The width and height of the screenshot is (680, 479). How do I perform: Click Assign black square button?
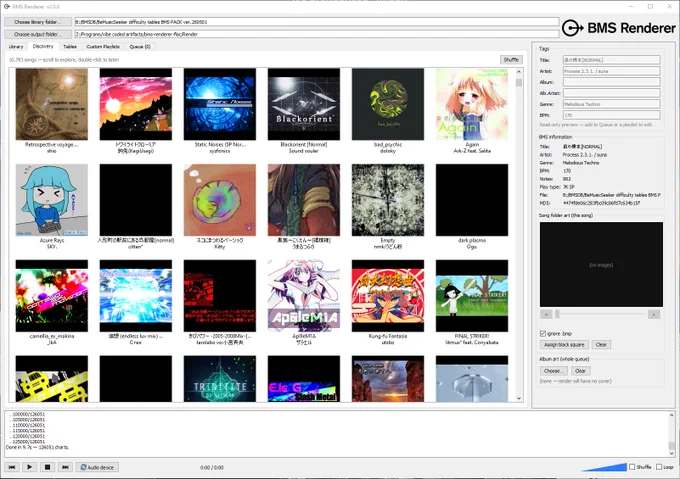[x=564, y=345]
